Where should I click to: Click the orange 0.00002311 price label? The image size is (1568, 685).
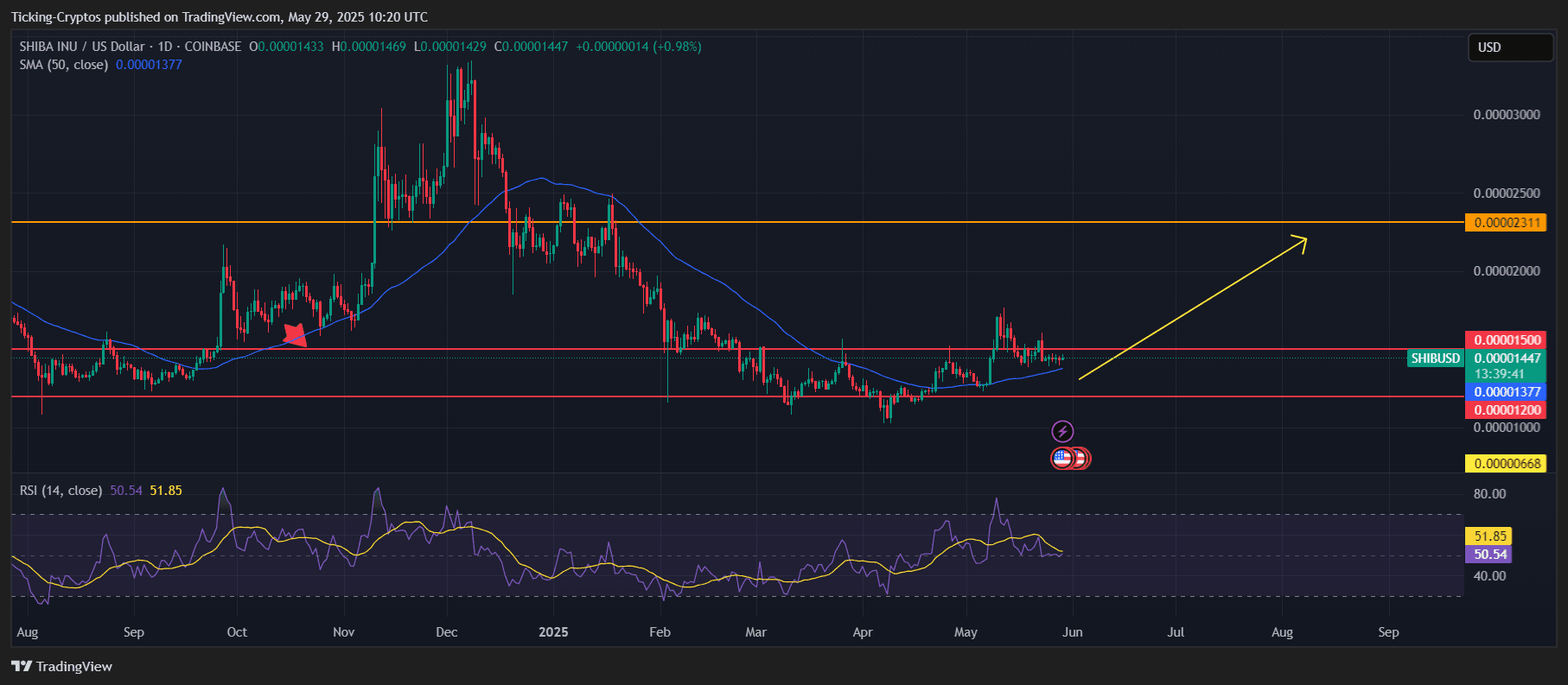coord(1506,223)
